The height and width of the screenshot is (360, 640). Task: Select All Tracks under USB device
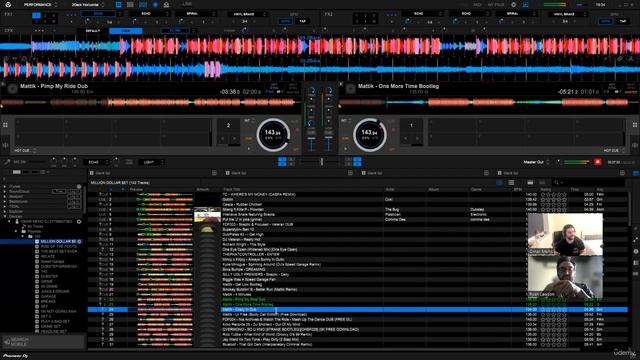(35, 227)
